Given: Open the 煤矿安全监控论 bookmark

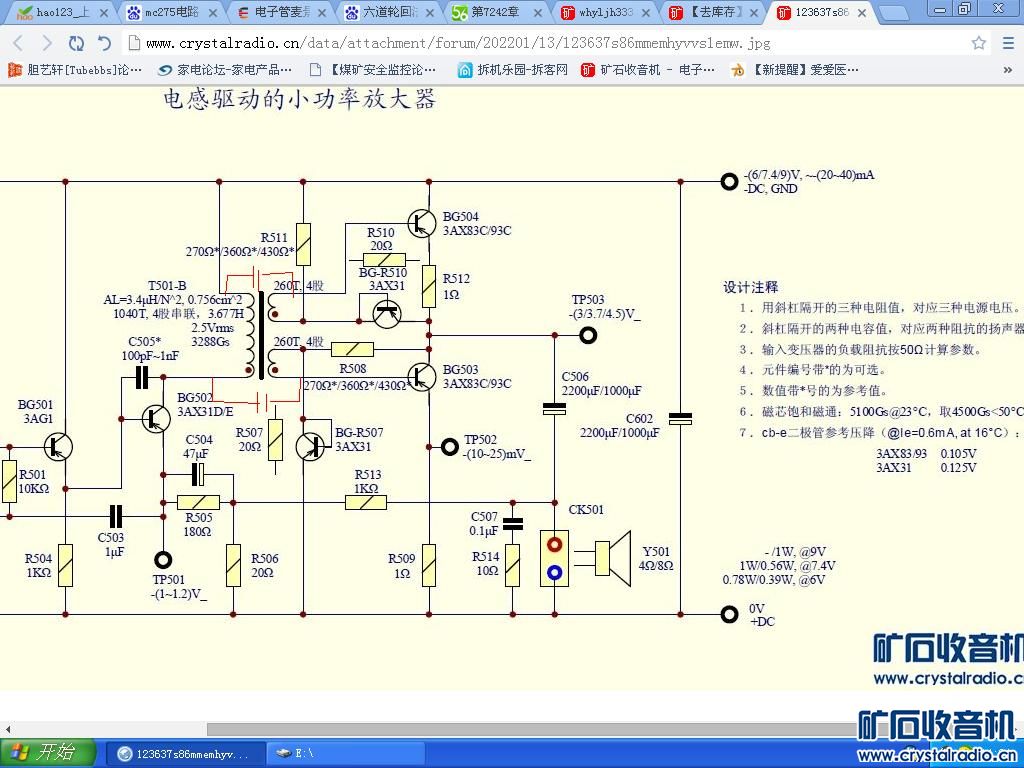Looking at the screenshot, I should [x=372, y=70].
